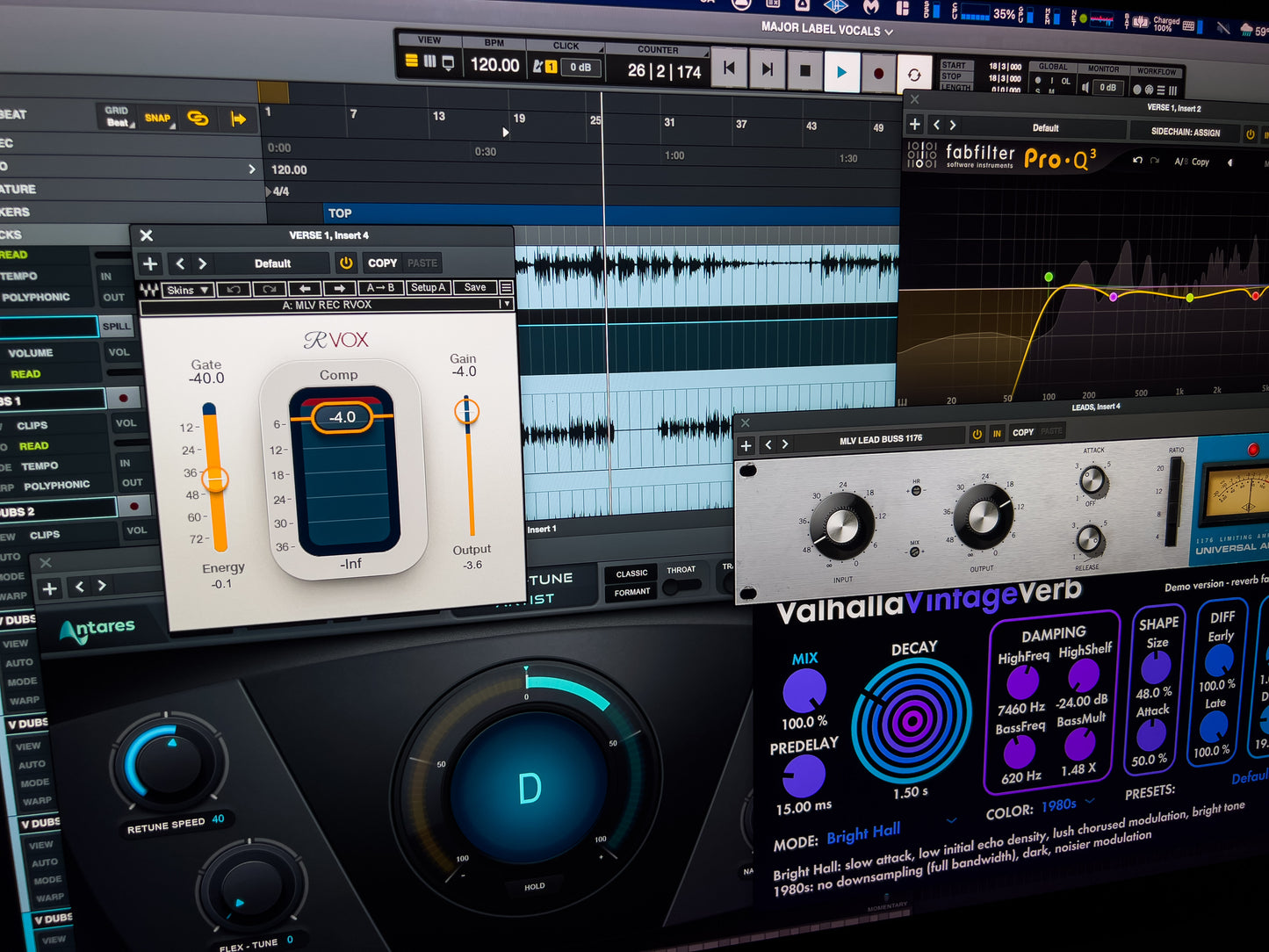Image resolution: width=1269 pixels, height=952 pixels.
Task: Click the Save button in RVox
Action: [475, 287]
